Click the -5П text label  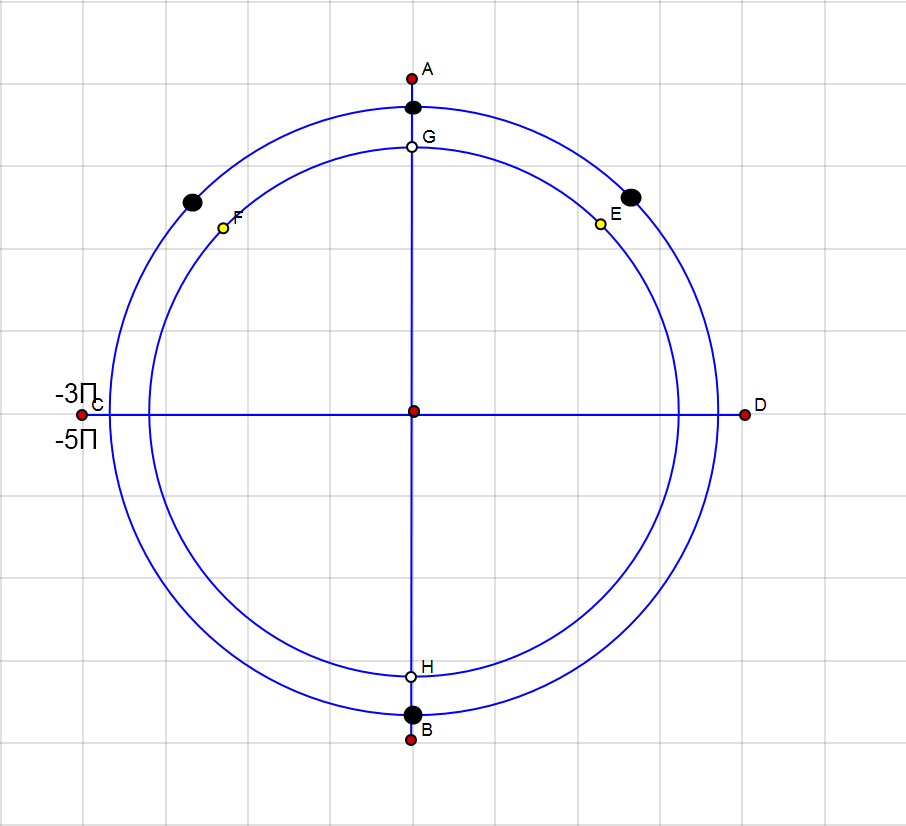click(x=76, y=440)
